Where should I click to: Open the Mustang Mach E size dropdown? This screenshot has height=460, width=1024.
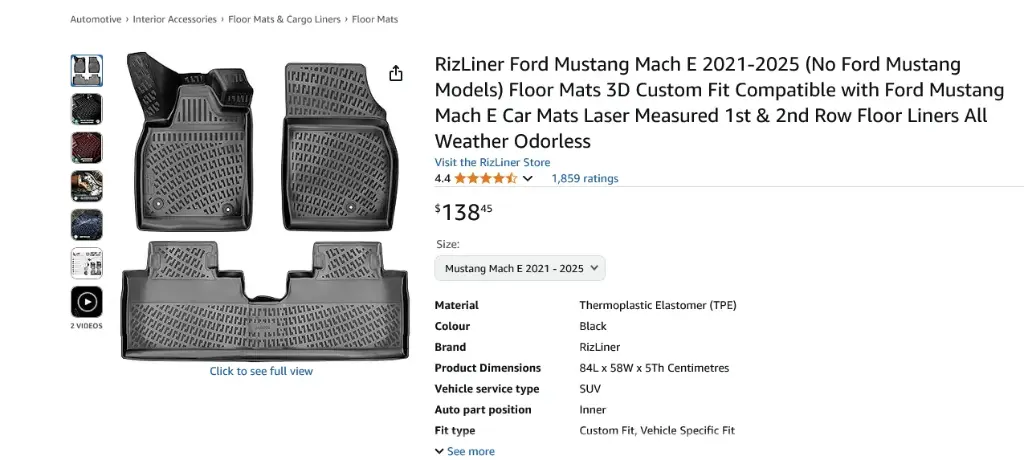tap(520, 268)
